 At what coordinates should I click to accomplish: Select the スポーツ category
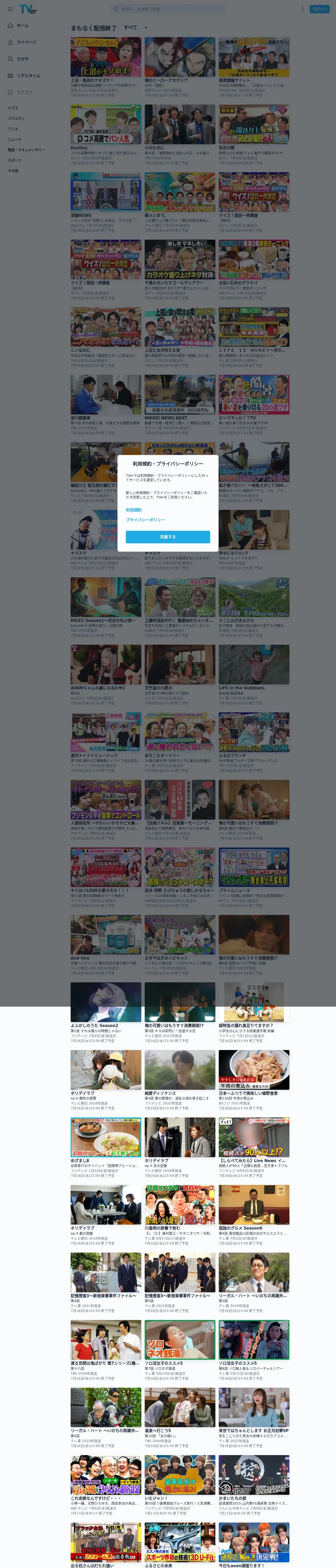[x=15, y=160]
